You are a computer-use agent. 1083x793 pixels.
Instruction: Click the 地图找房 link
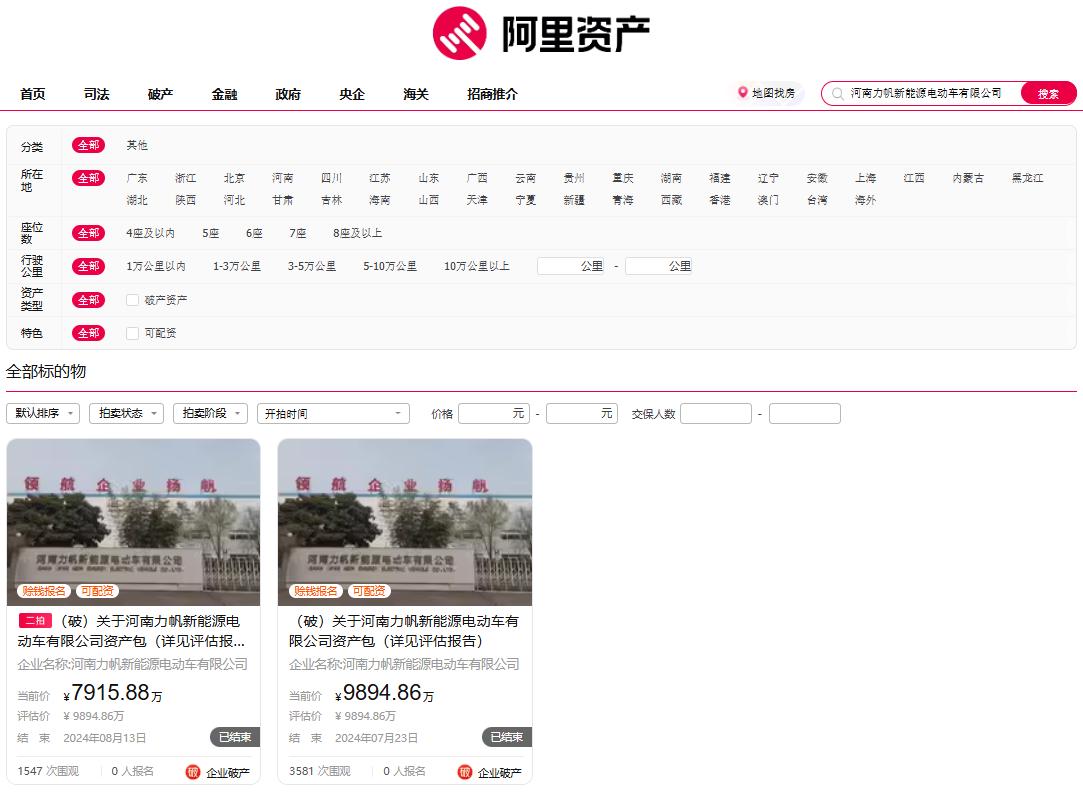[x=774, y=93]
